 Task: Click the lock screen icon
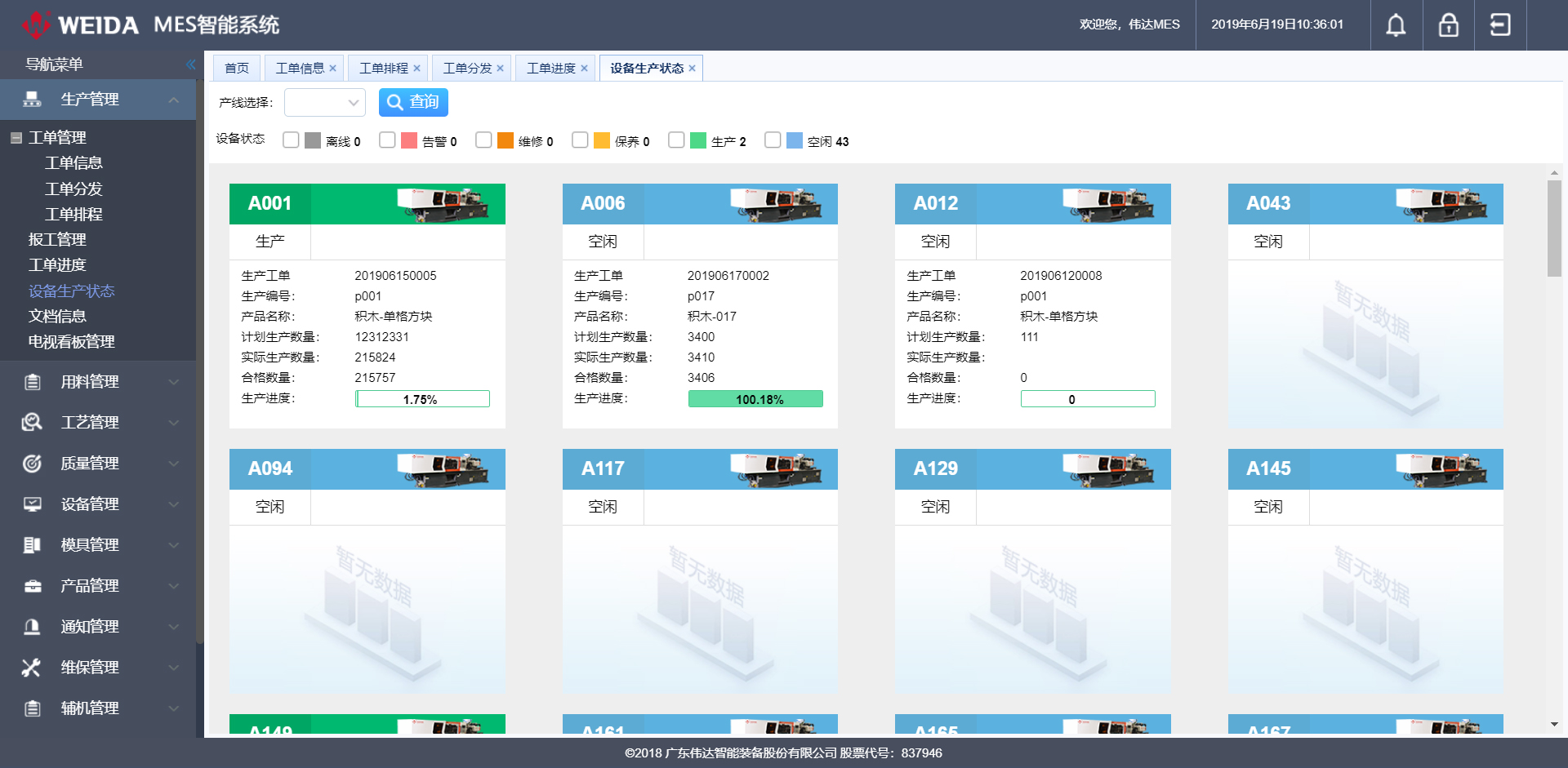(1448, 25)
